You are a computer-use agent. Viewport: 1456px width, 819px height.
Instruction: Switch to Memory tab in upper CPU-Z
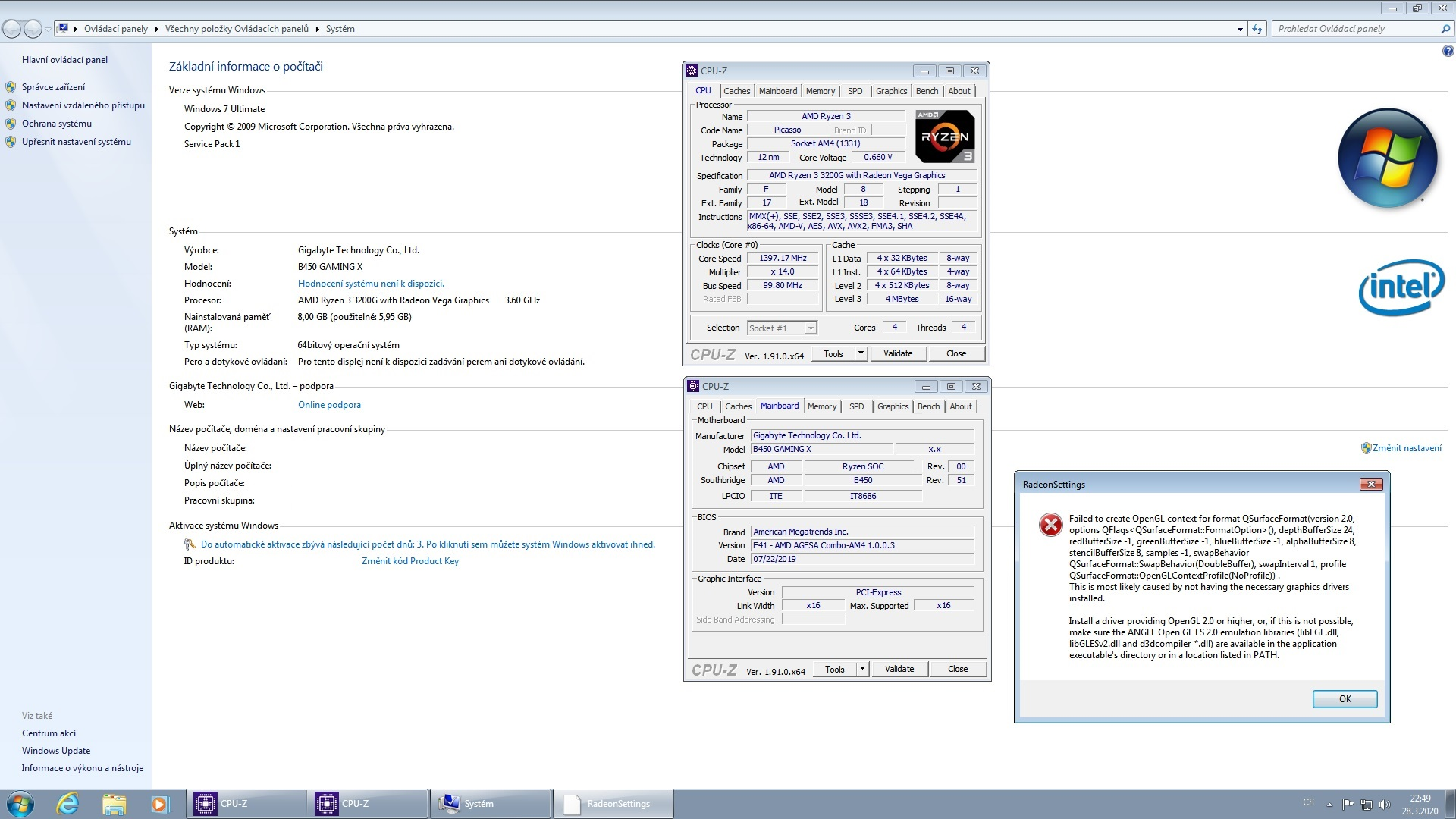pyautogui.click(x=820, y=91)
